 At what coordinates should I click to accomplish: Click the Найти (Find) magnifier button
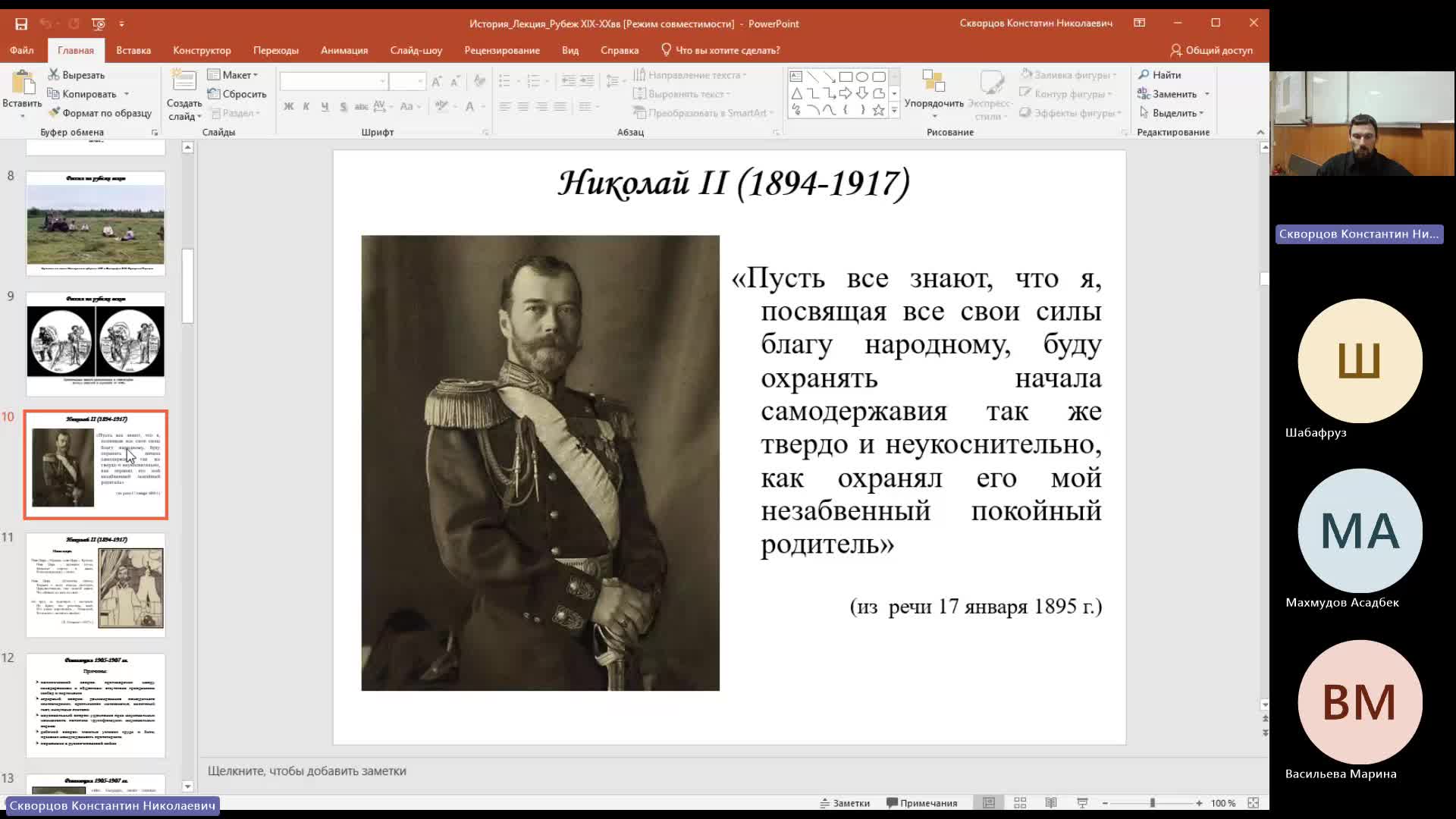point(1159,75)
